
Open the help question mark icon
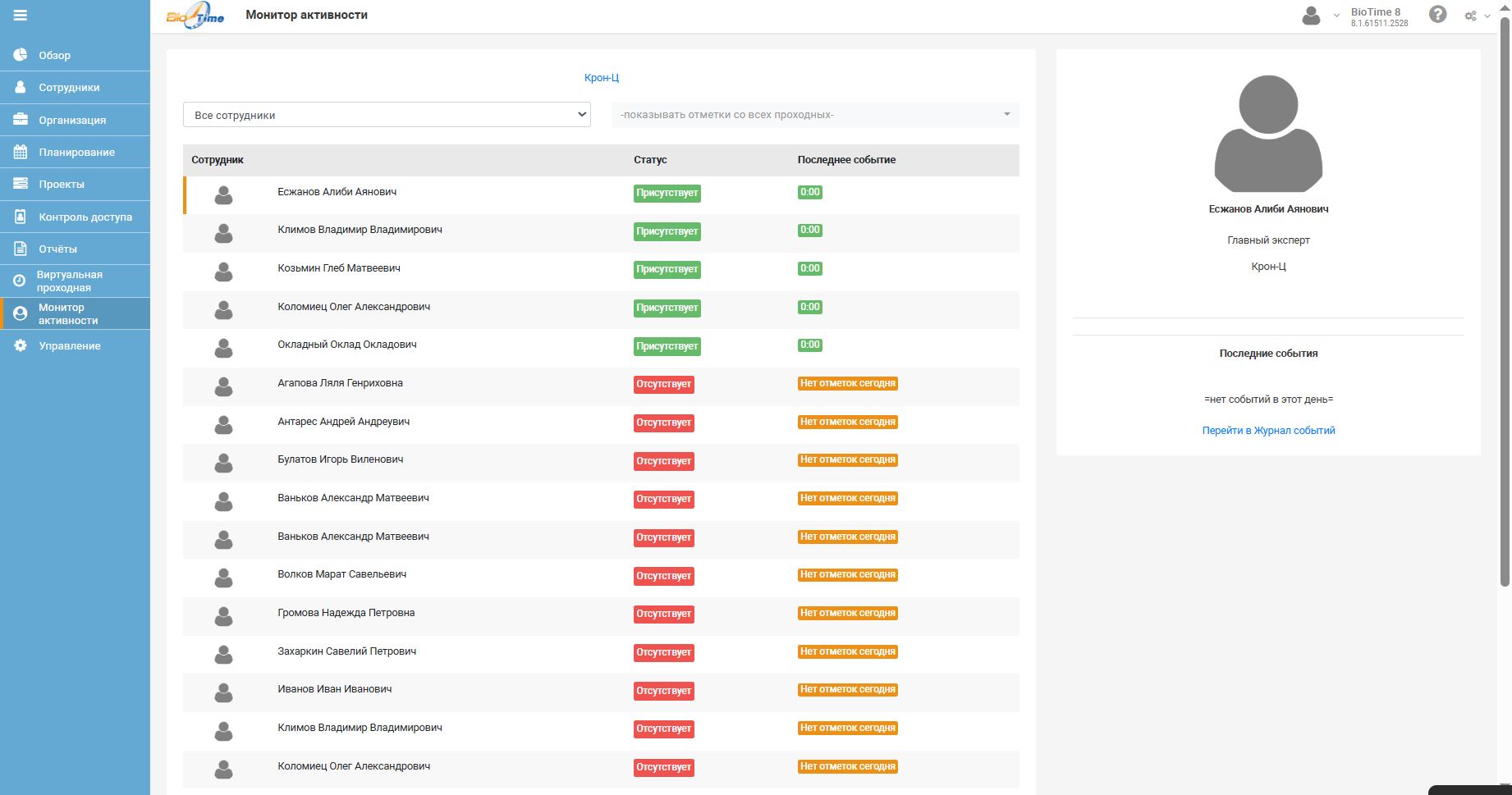click(x=1437, y=15)
